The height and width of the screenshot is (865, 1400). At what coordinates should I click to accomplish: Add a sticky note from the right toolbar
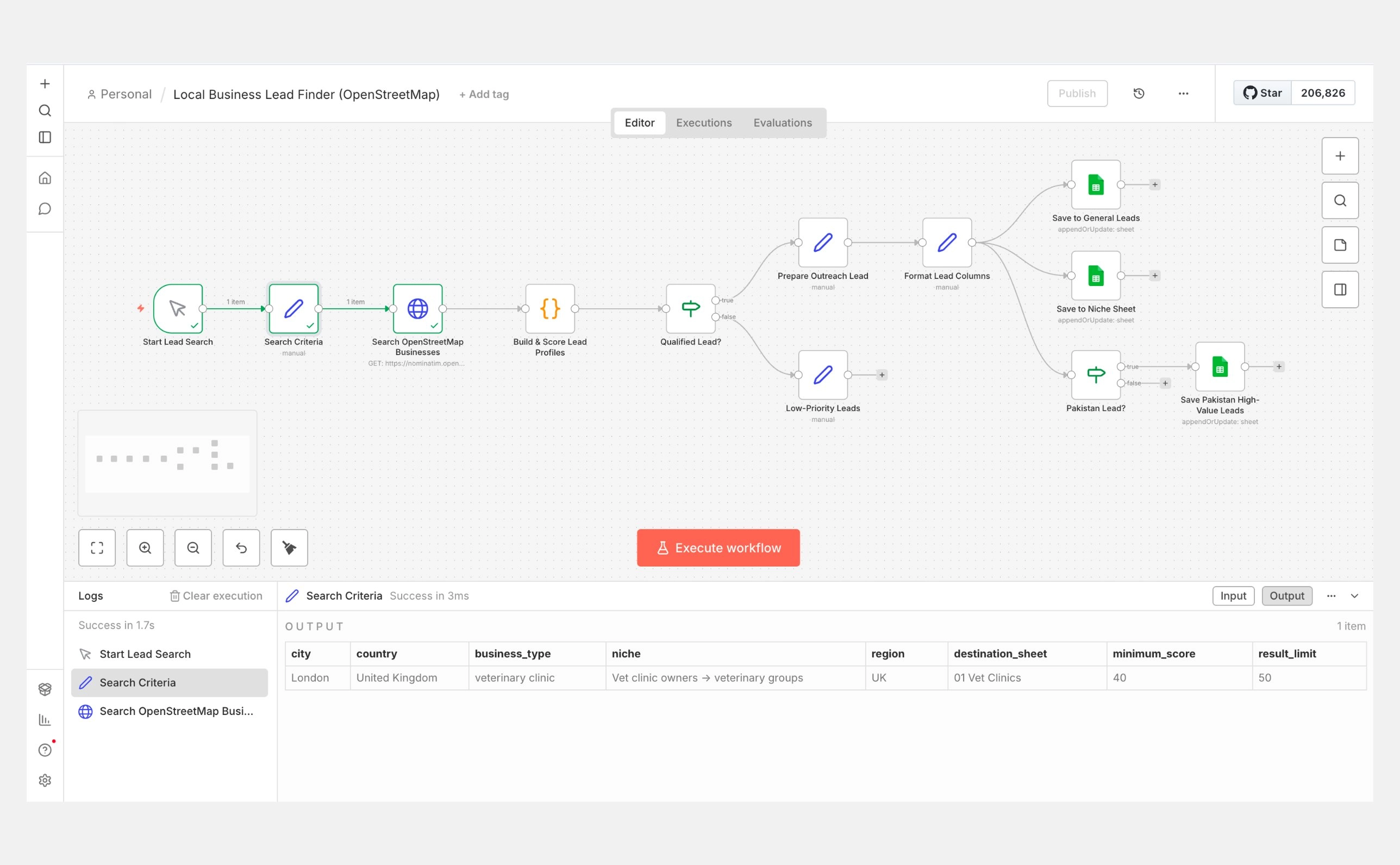(1340, 245)
